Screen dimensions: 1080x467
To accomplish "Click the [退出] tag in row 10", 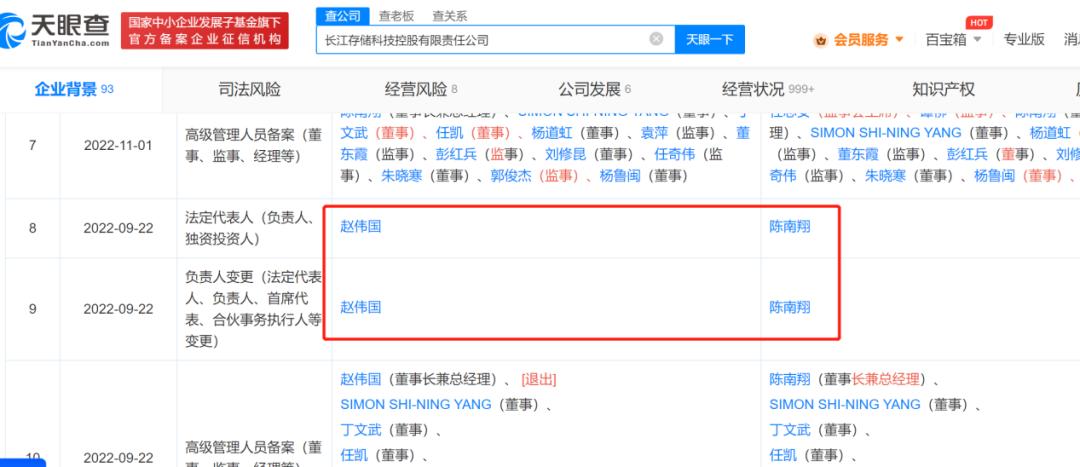I will pyautogui.click(x=539, y=380).
